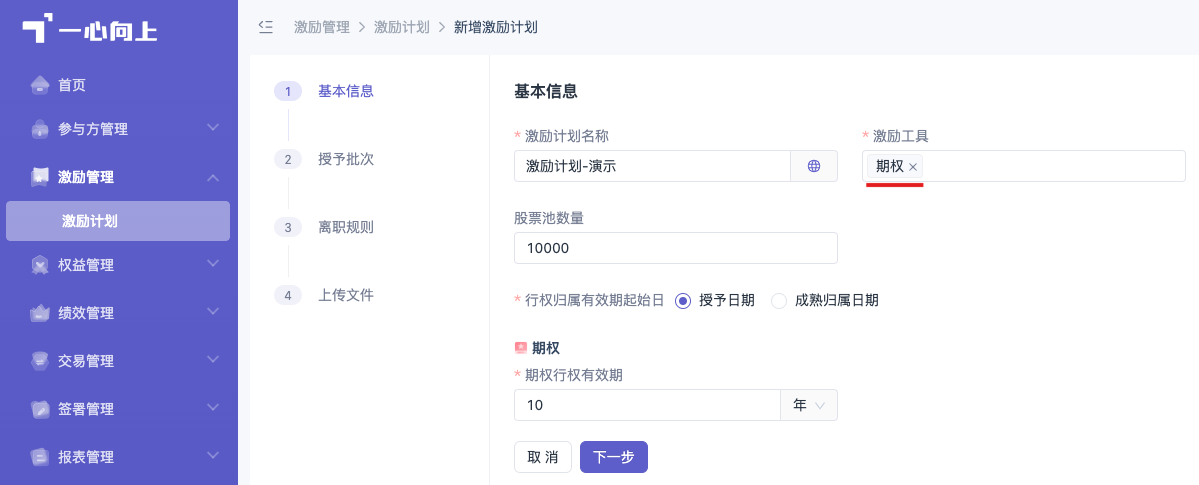This screenshot has height=485, width=1199.
Task: Click the 首页 home icon in the sidebar
Action: pos(40,85)
